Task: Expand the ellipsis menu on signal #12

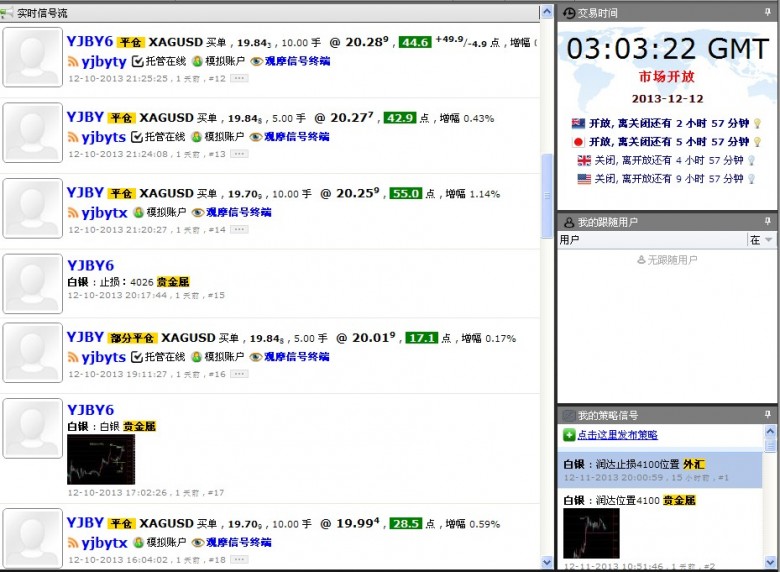Action: pos(238,78)
